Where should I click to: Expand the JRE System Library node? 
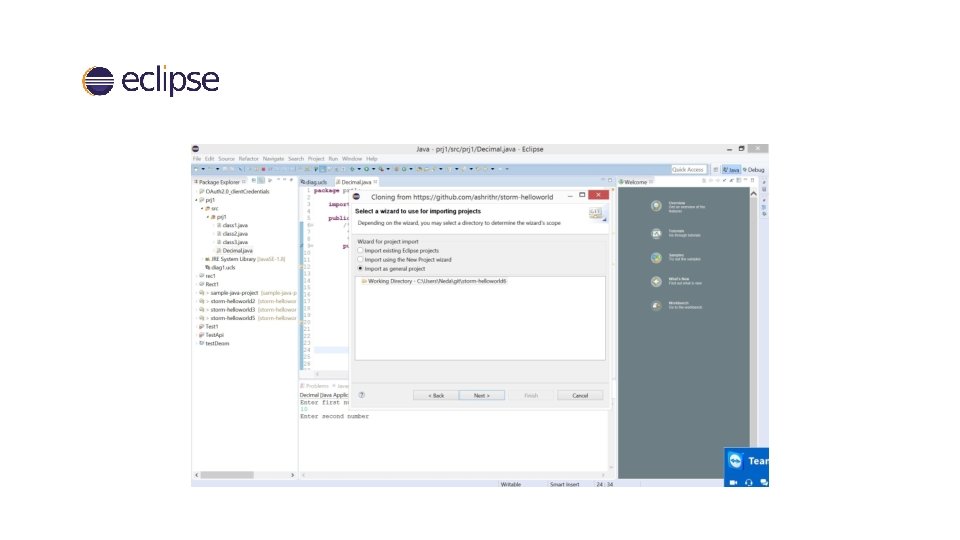(x=202, y=259)
